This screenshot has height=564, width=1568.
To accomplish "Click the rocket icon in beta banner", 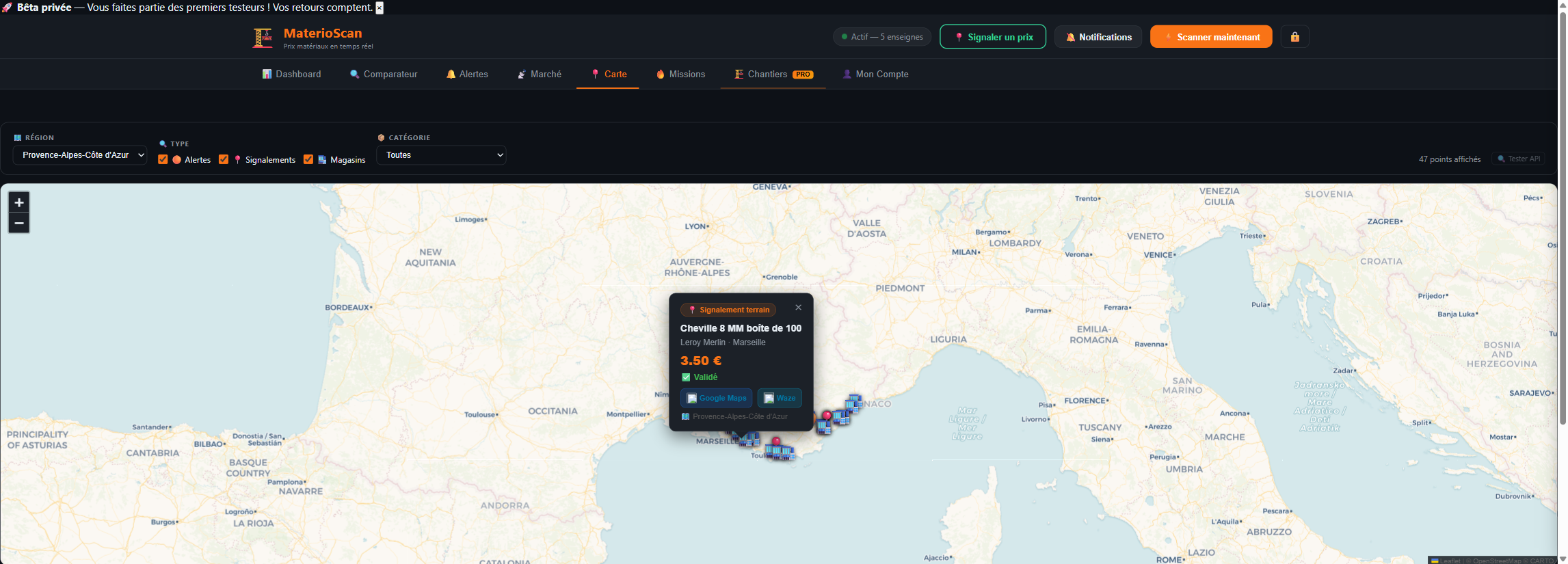I will tap(8, 8).
